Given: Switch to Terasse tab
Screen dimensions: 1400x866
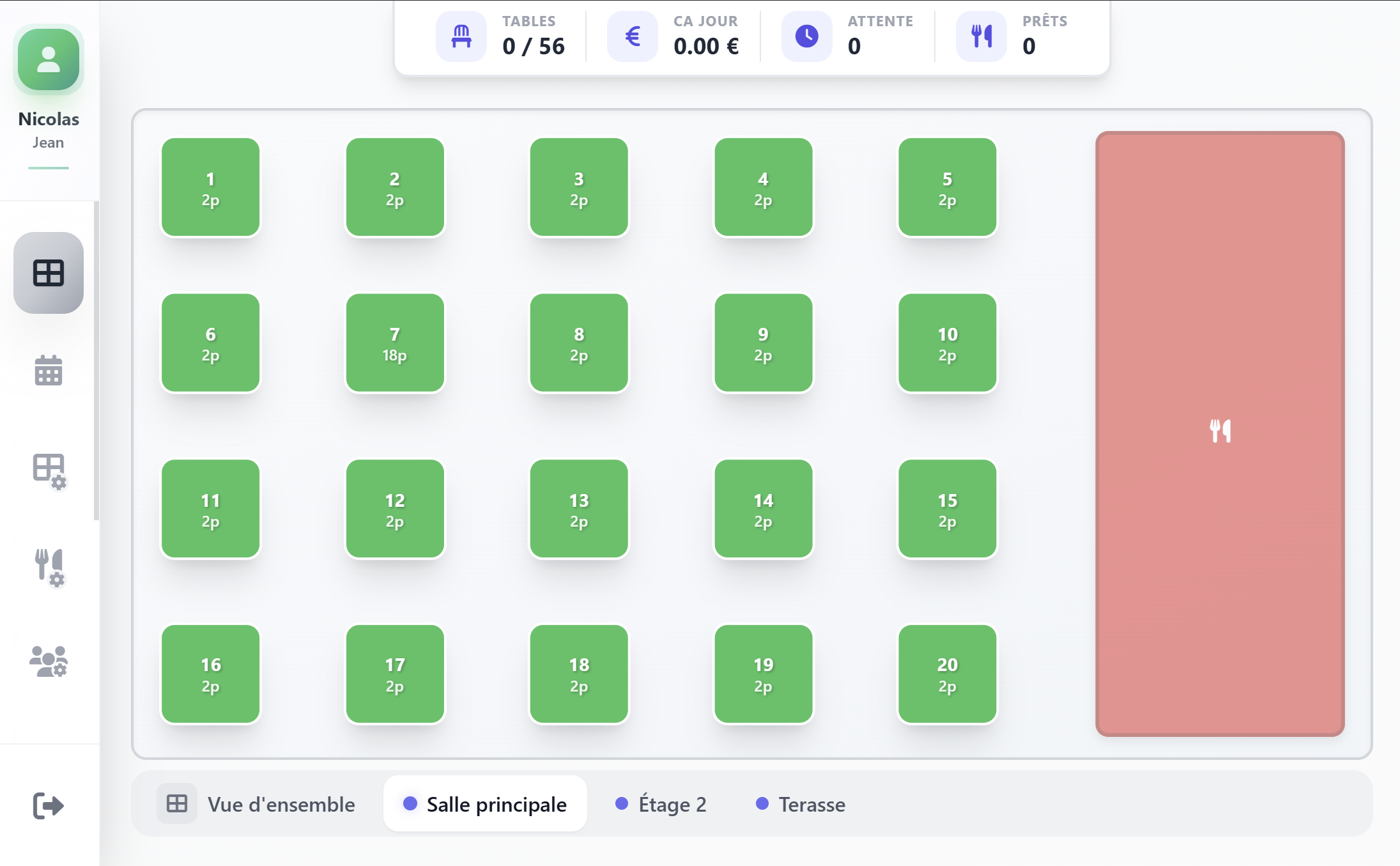Looking at the screenshot, I should [x=801, y=803].
